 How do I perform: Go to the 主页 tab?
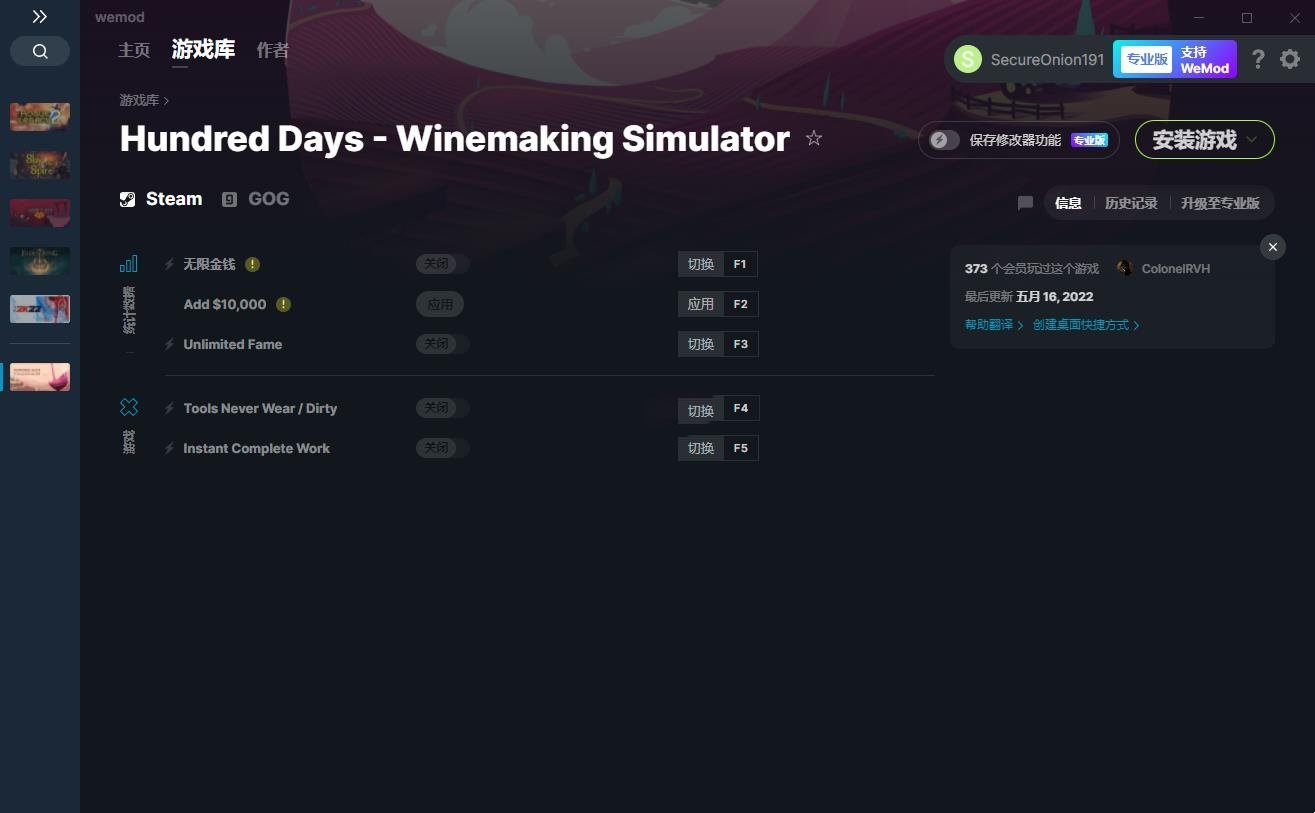click(134, 50)
